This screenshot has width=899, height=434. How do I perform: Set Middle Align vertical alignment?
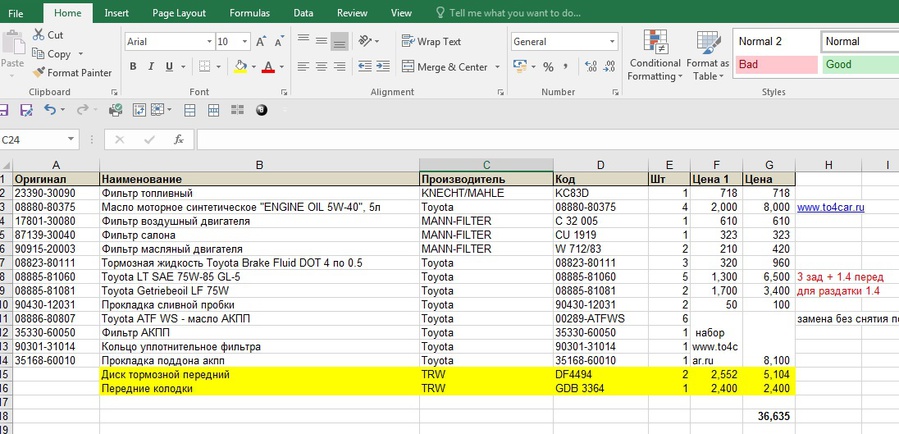(322, 41)
